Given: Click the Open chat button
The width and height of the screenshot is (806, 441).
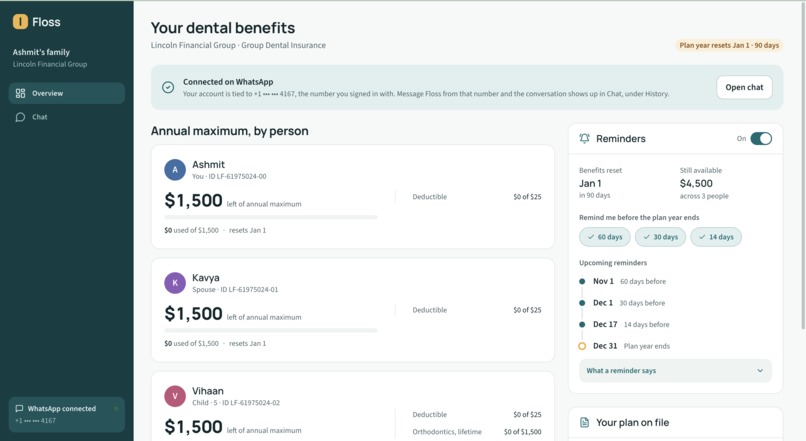Looking at the screenshot, I should tap(744, 87).
